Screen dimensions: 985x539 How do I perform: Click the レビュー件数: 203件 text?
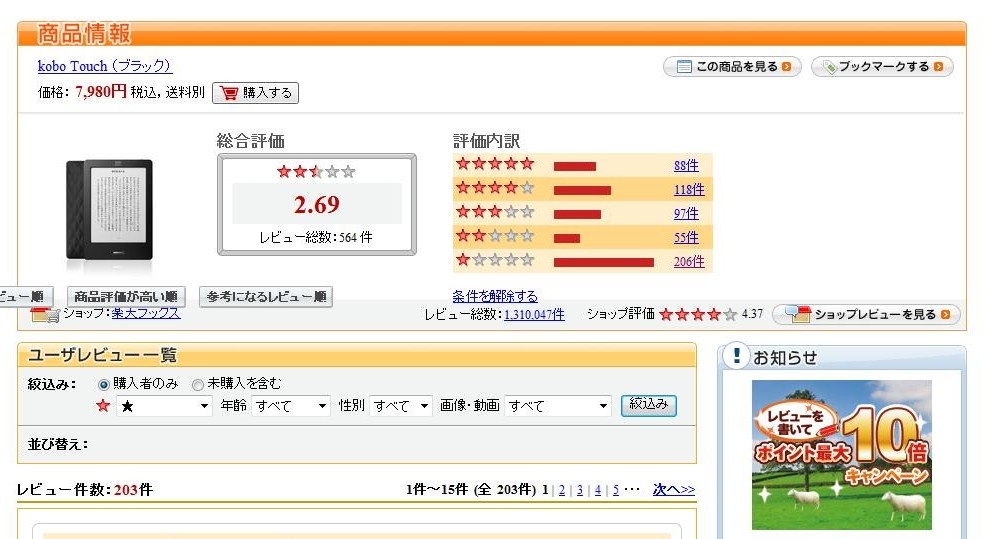click(x=85, y=490)
